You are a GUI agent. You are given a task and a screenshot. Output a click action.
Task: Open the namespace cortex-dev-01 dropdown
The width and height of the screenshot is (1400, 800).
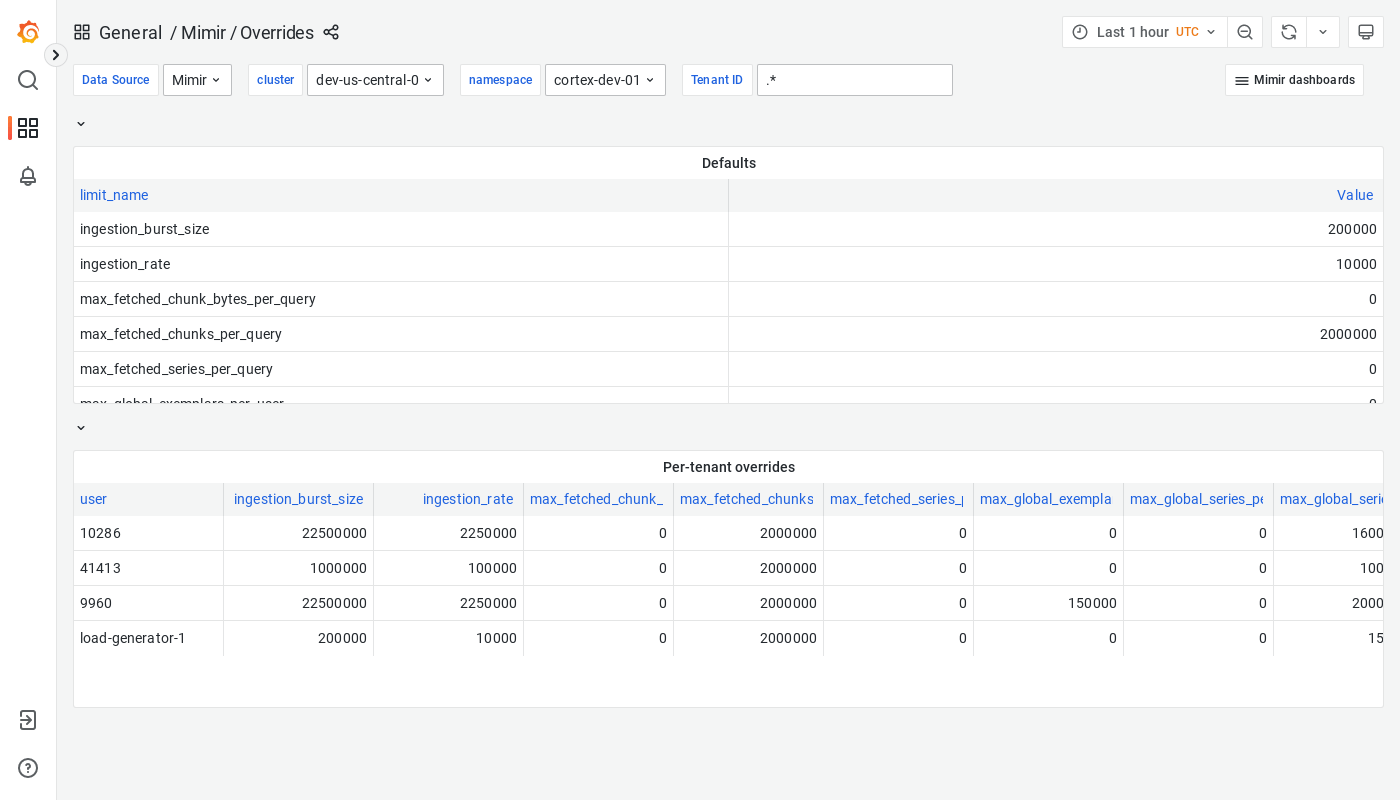point(605,80)
